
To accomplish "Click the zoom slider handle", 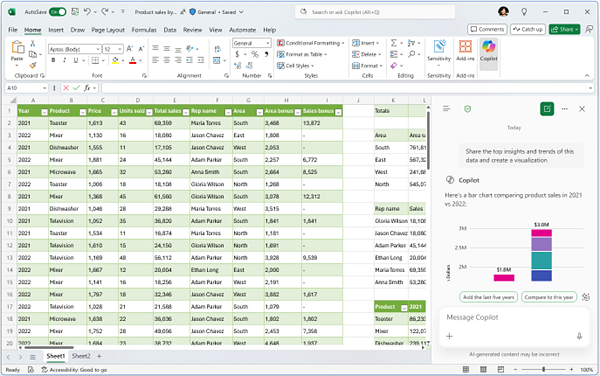I will (x=543, y=369).
